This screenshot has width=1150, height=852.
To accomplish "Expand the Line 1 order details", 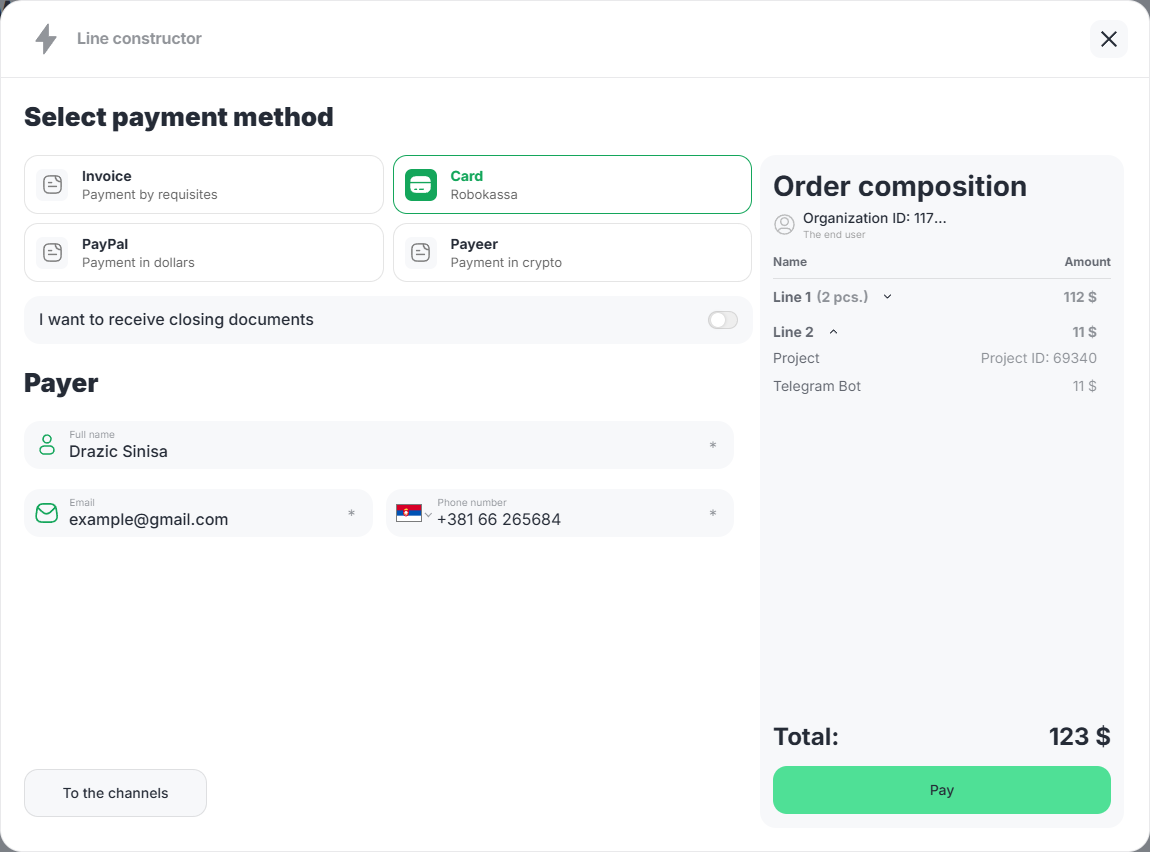I will pyautogui.click(x=887, y=297).
